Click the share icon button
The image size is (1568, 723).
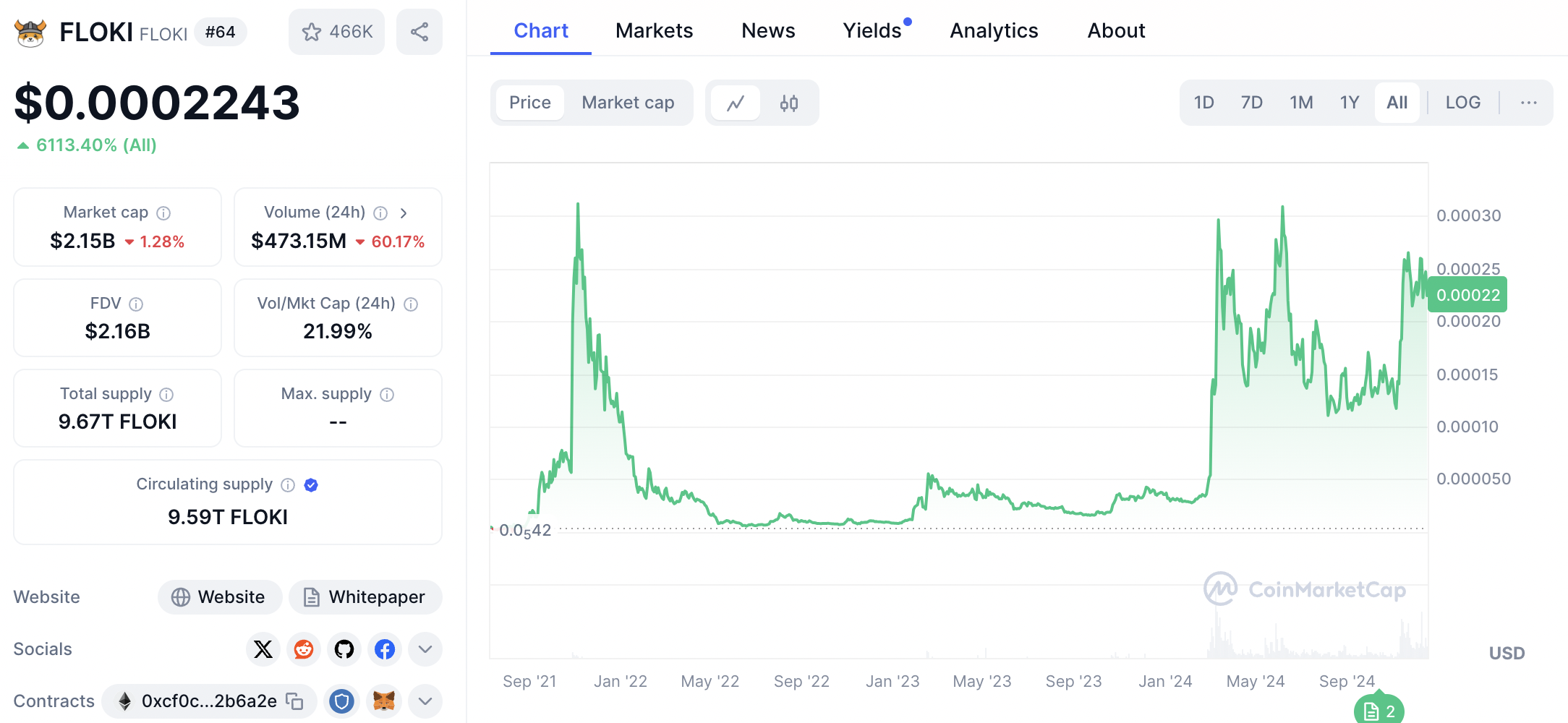click(419, 32)
